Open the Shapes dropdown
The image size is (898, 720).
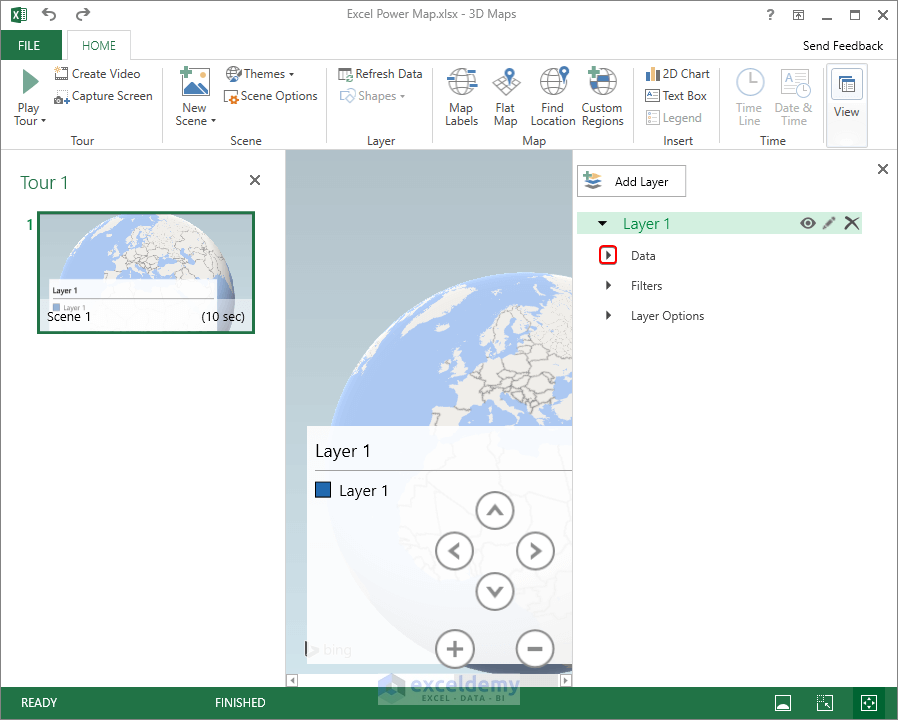click(372, 96)
